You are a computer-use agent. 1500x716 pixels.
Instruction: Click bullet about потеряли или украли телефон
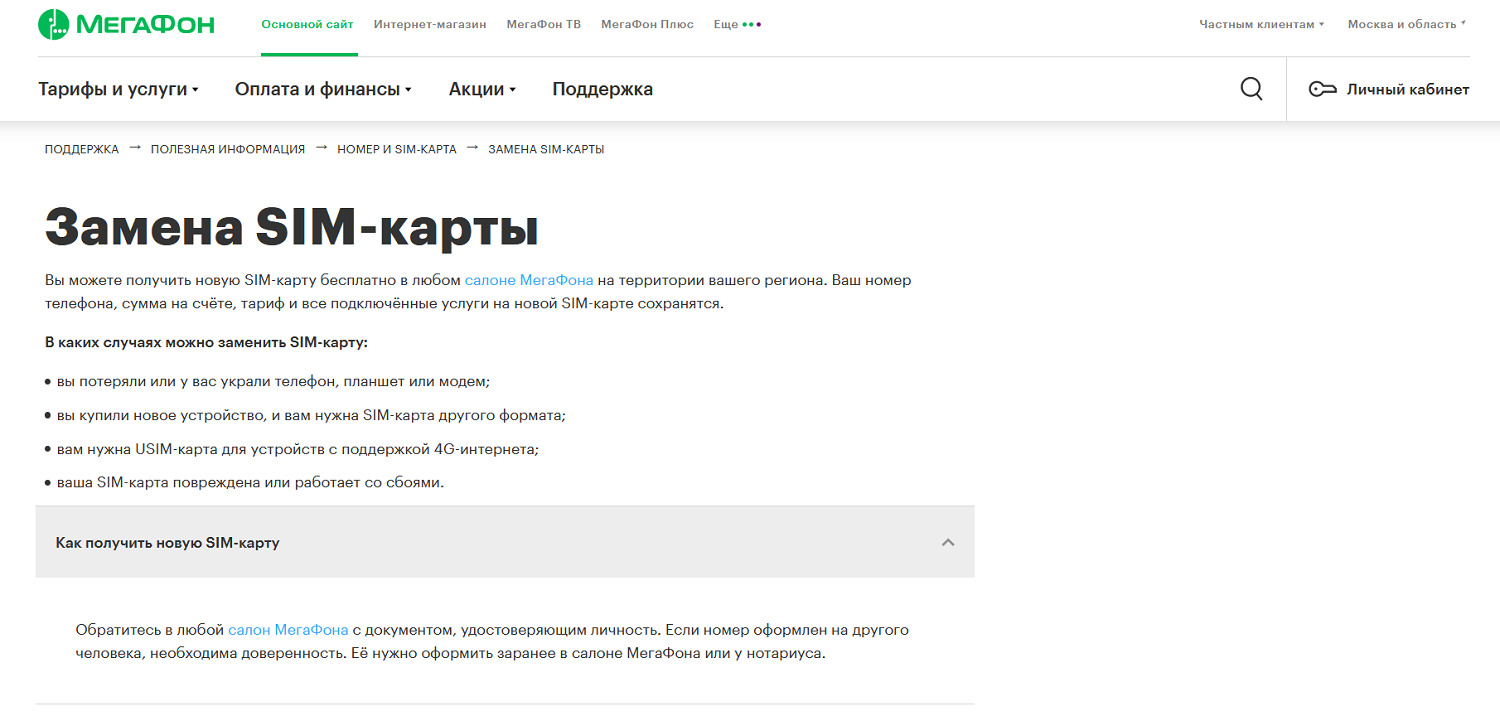pyautogui.click(x=267, y=382)
